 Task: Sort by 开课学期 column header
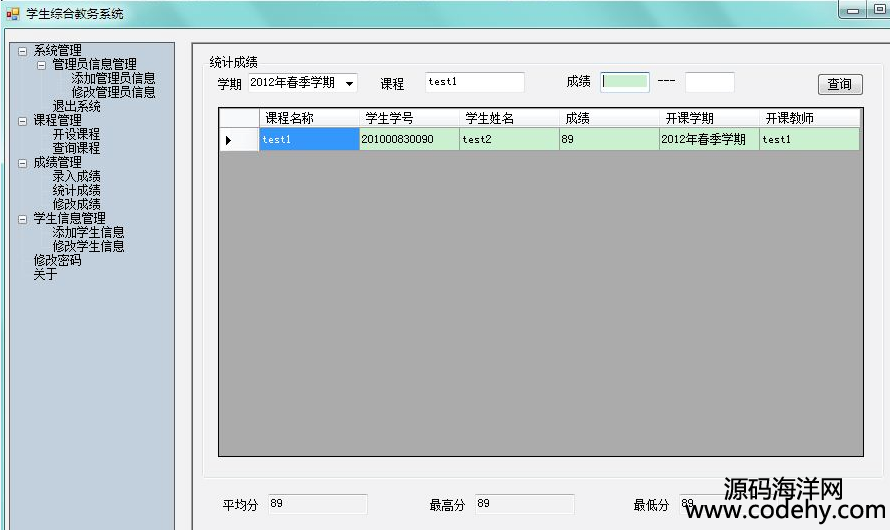coord(709,118)
